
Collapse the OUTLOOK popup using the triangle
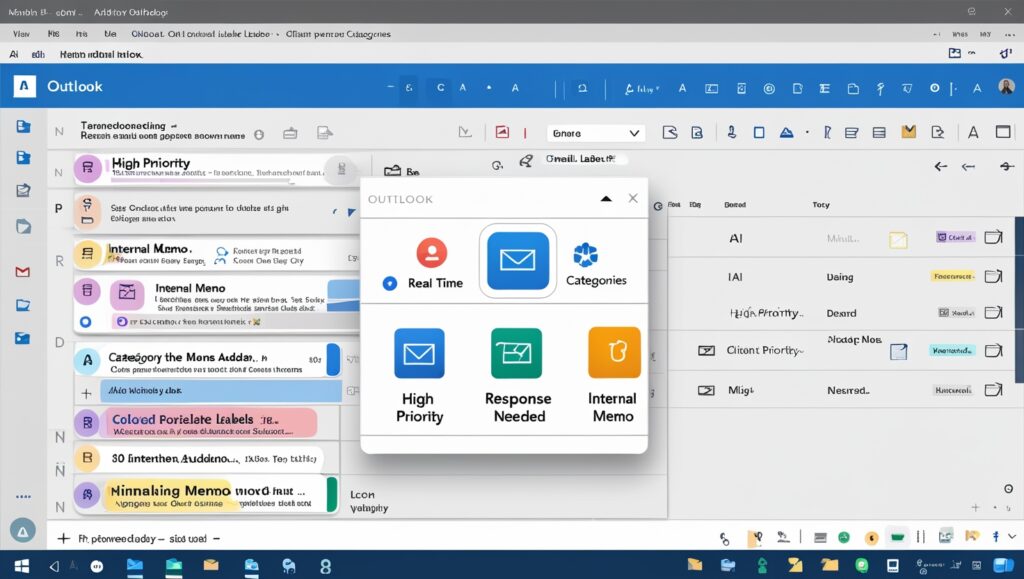click(606, 198)
